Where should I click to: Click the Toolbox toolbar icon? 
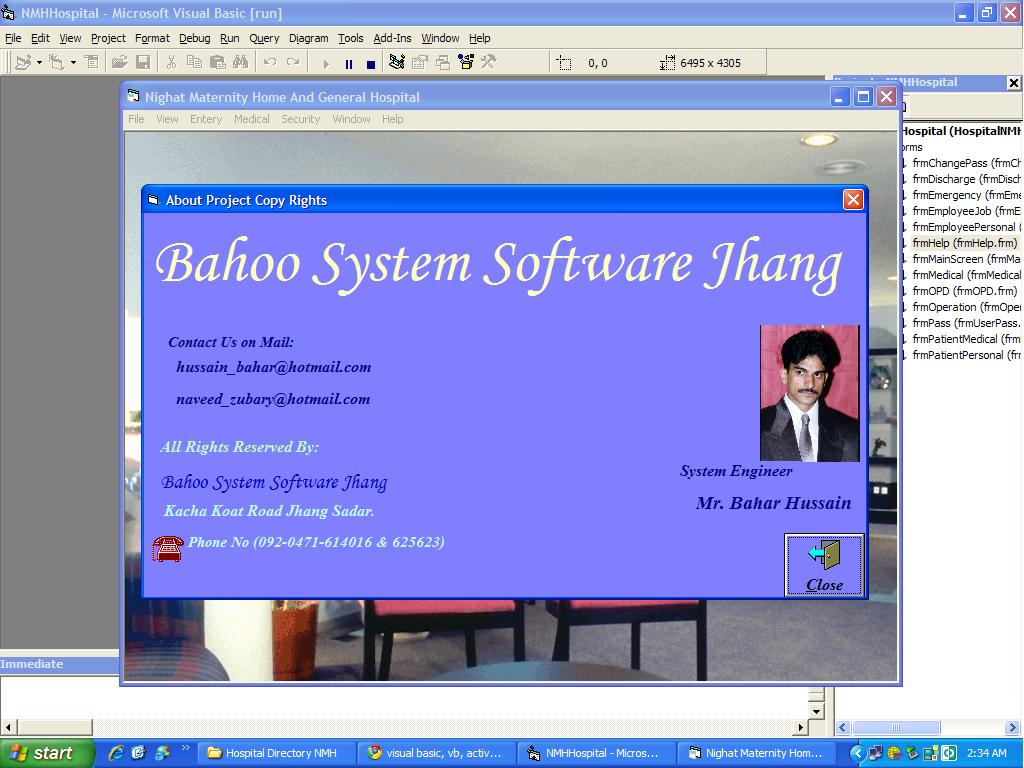coord(489,62)
